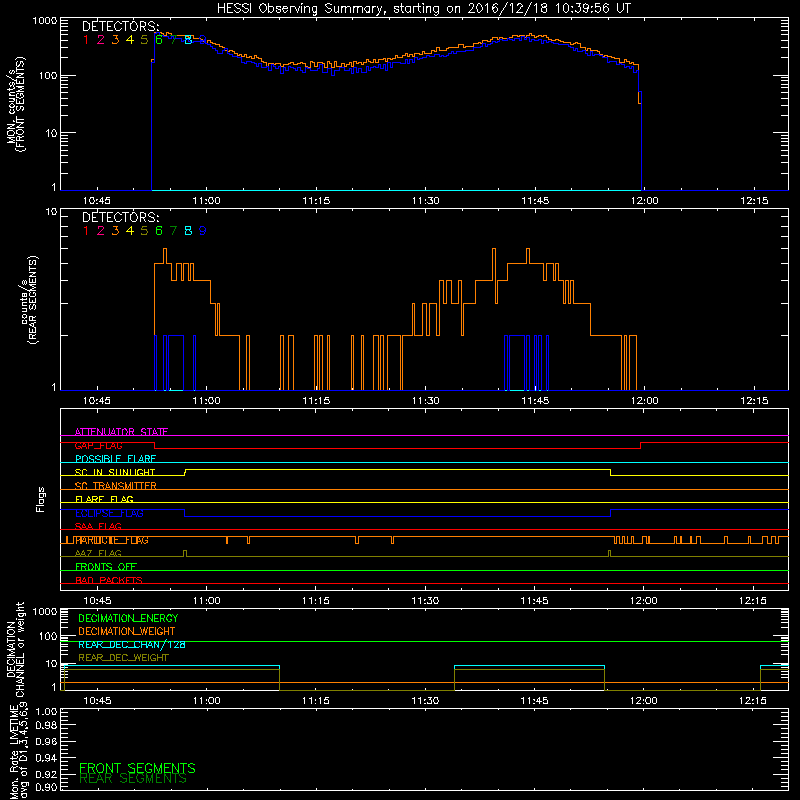This screenshot has height=800, width=800.
Task: Select detector 6 in rear segments legend
Action: [159, 231]
